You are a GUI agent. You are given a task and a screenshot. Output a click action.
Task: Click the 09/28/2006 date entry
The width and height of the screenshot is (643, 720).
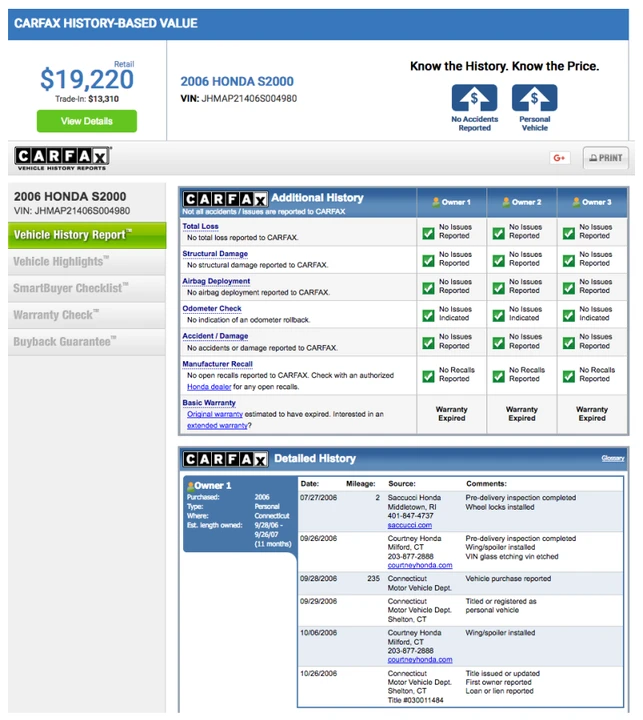[x=318, y=579]
